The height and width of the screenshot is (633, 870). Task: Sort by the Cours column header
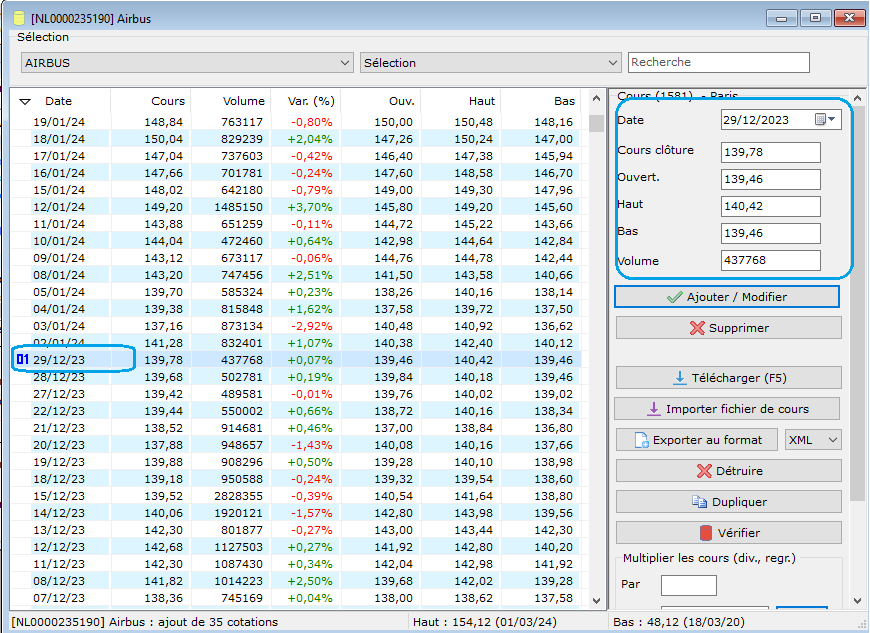(x=150, y=101)
